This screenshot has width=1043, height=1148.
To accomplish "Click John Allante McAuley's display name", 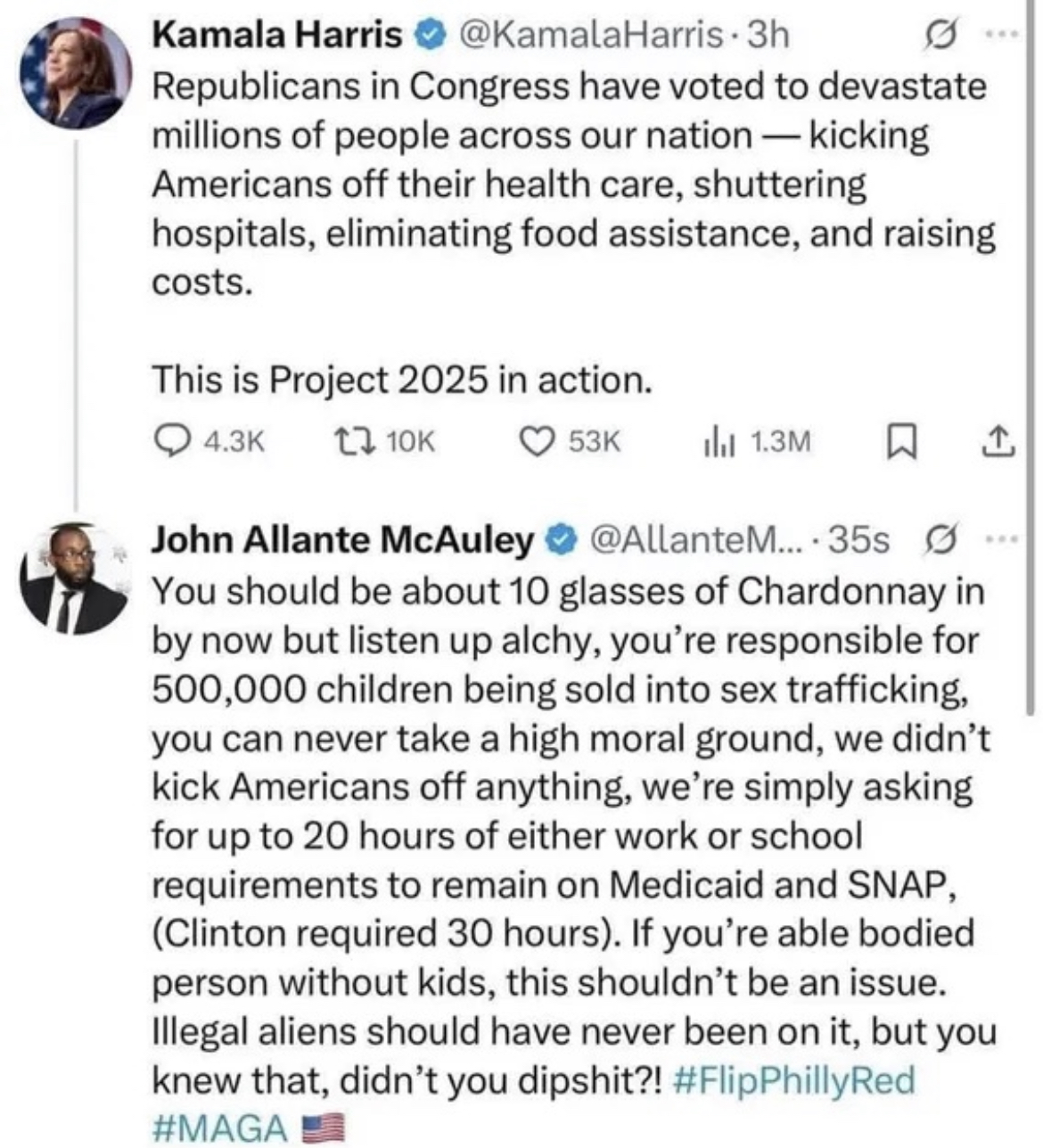I will click(x=342, y=539).
